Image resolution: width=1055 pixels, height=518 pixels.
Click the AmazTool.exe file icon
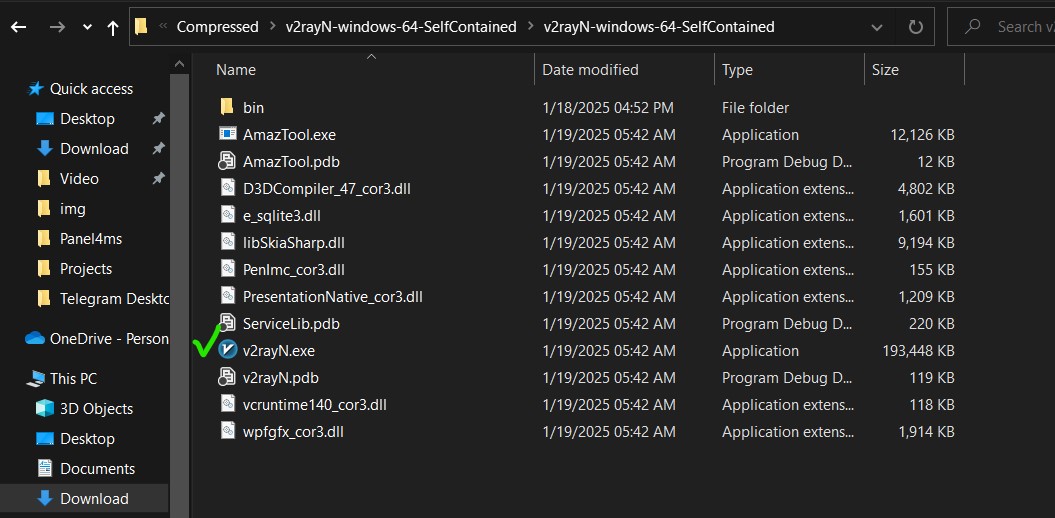(227, 135)
